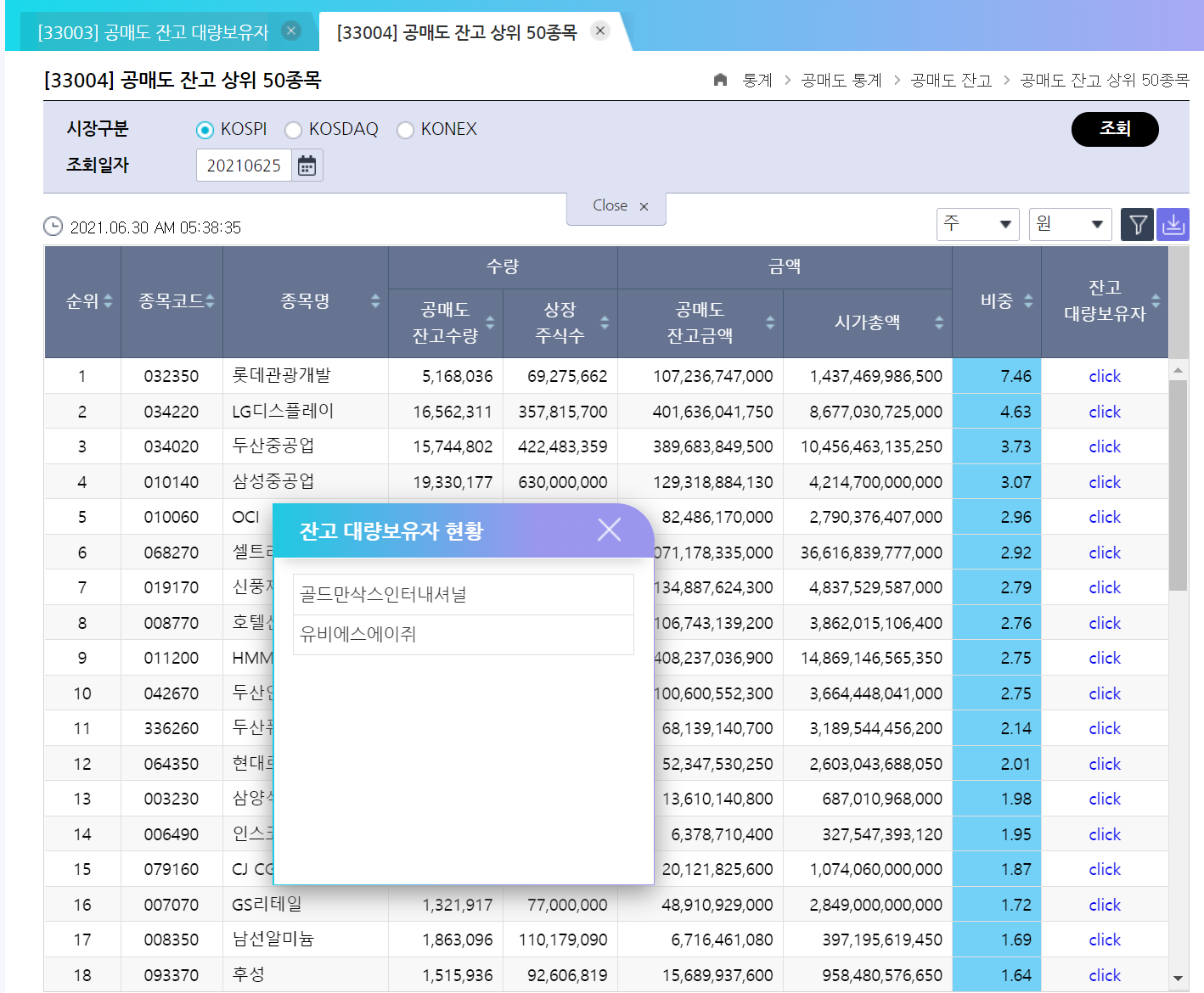The width and height of the screenshot is (1204, 993).
Task: Open the 주 share unit dropdown
Action: tap(977, 224)
